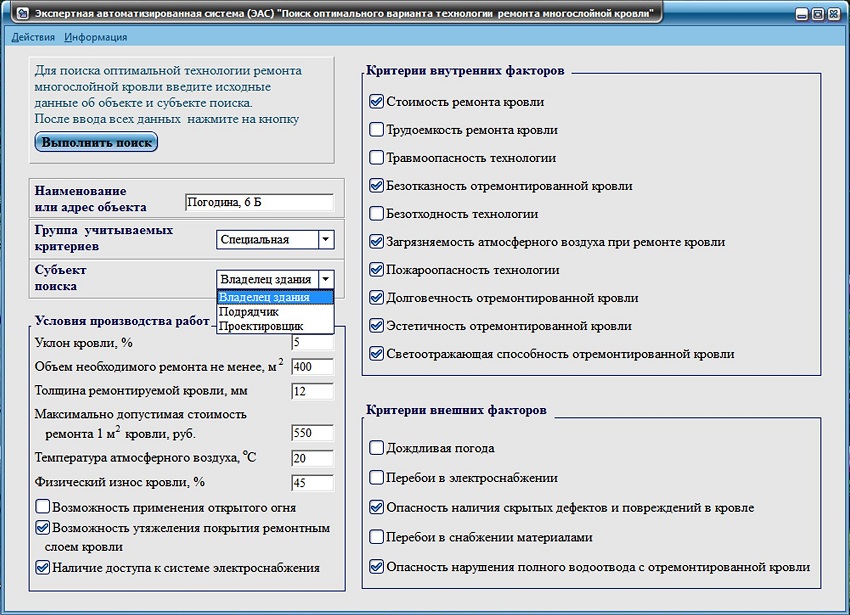This screenshot has height=615, width=850.
Task: Collapse the Субъект поиска dropdown arrow
Action: coord(326,279)
